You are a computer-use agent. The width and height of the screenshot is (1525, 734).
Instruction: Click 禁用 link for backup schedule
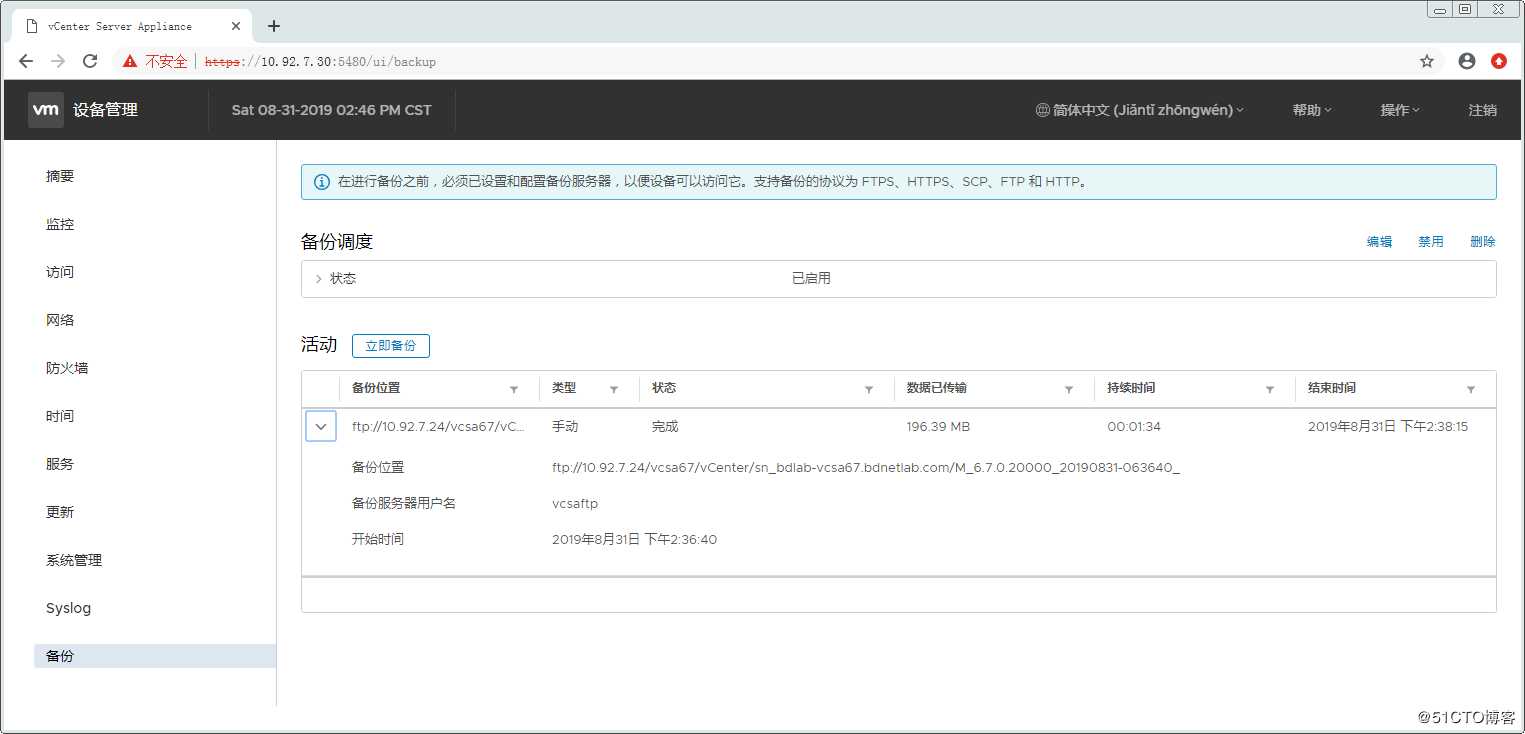click(1431, 242)
